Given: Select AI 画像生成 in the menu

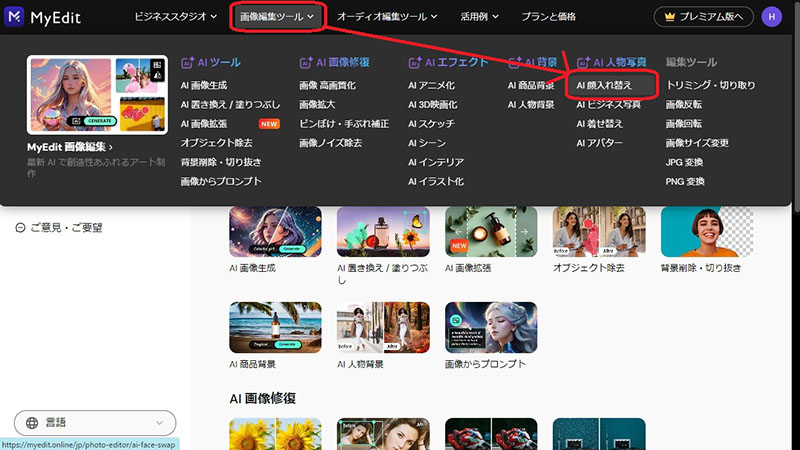Looking at the screenshot, I should click(x=204, y=85).
